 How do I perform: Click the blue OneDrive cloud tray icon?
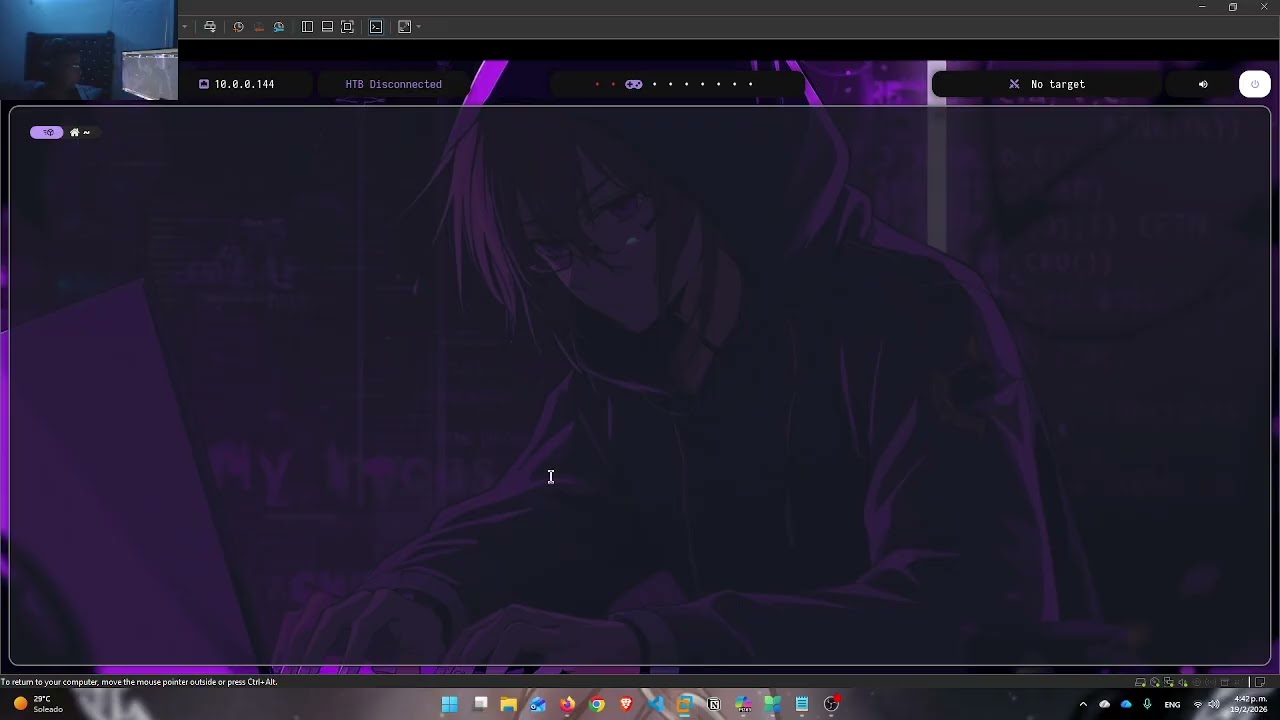(1126, 704)
